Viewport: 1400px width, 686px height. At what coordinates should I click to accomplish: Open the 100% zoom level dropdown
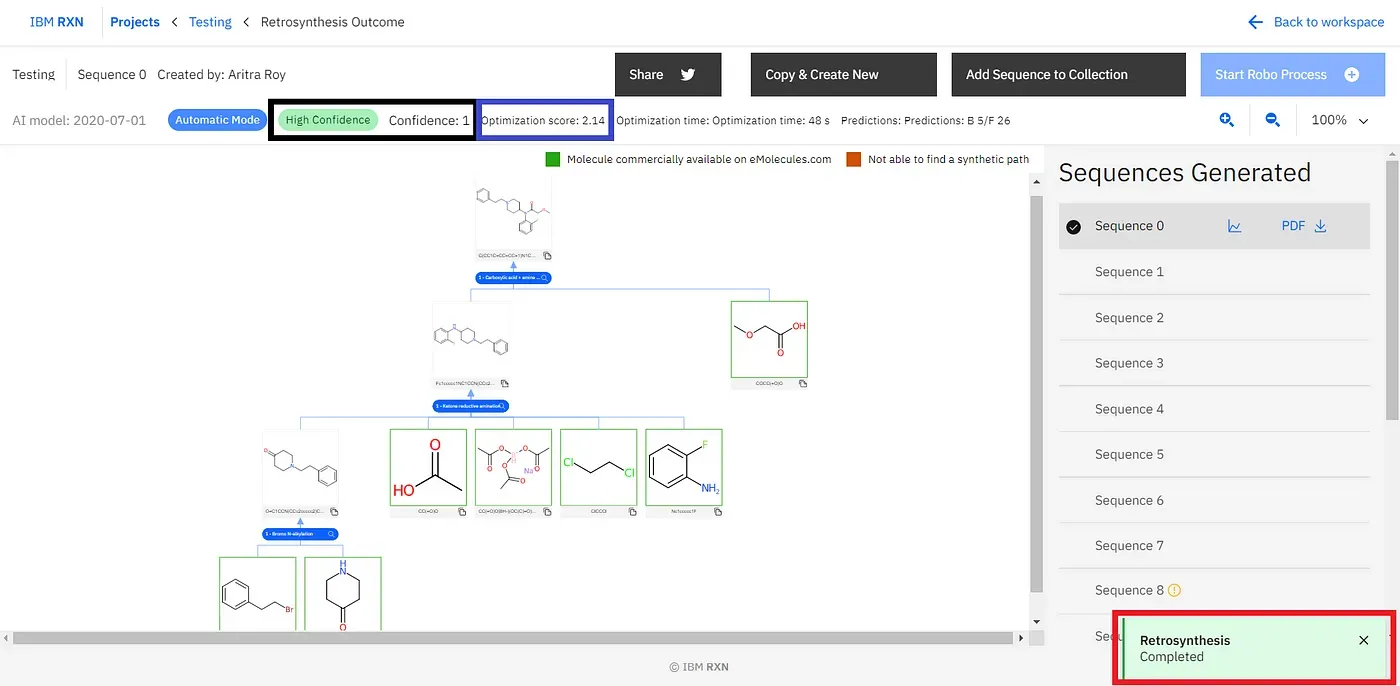tap(1340, 120)
